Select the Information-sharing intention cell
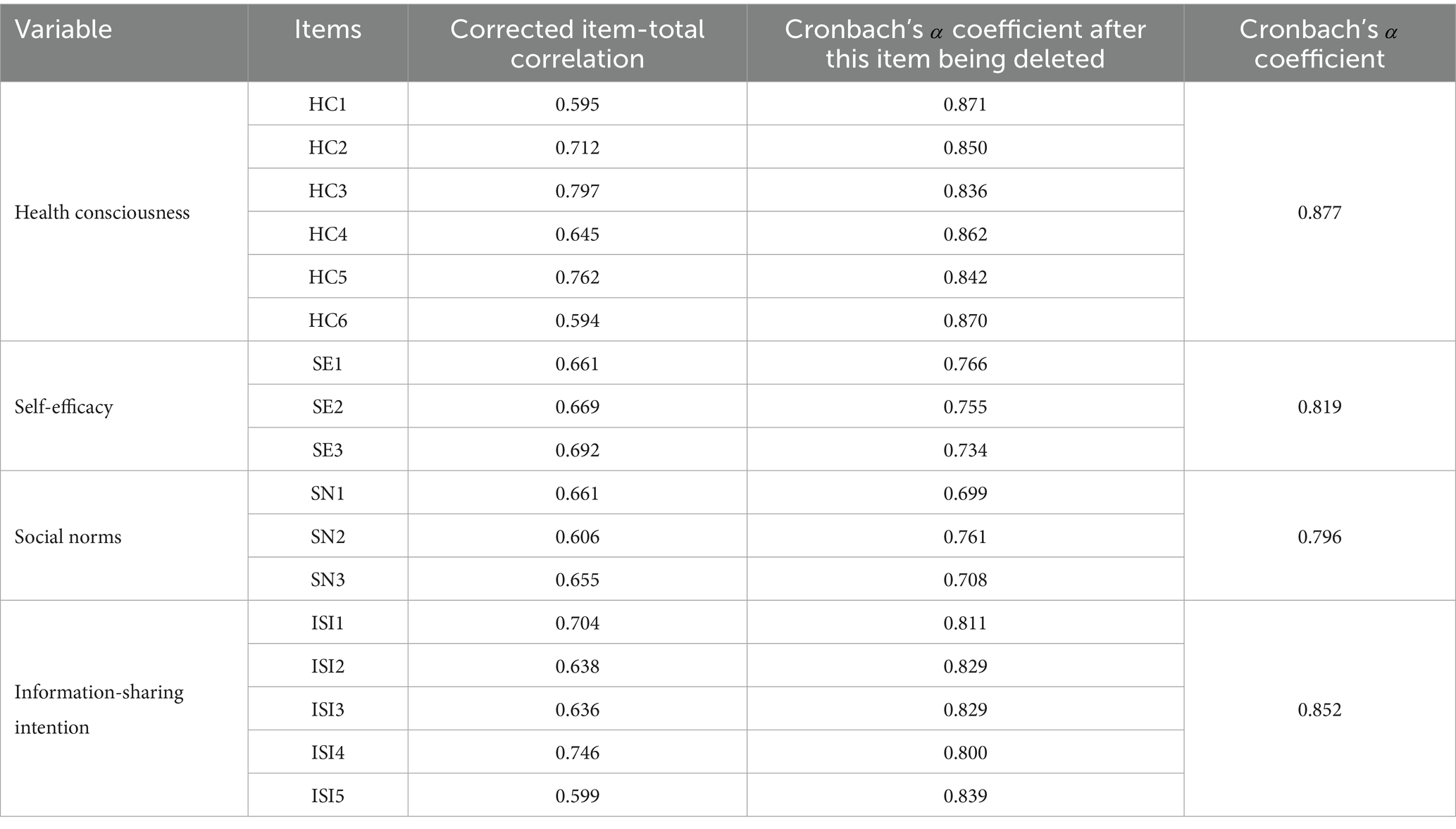This screenshot has height=829, width=1456. (99, 709)
